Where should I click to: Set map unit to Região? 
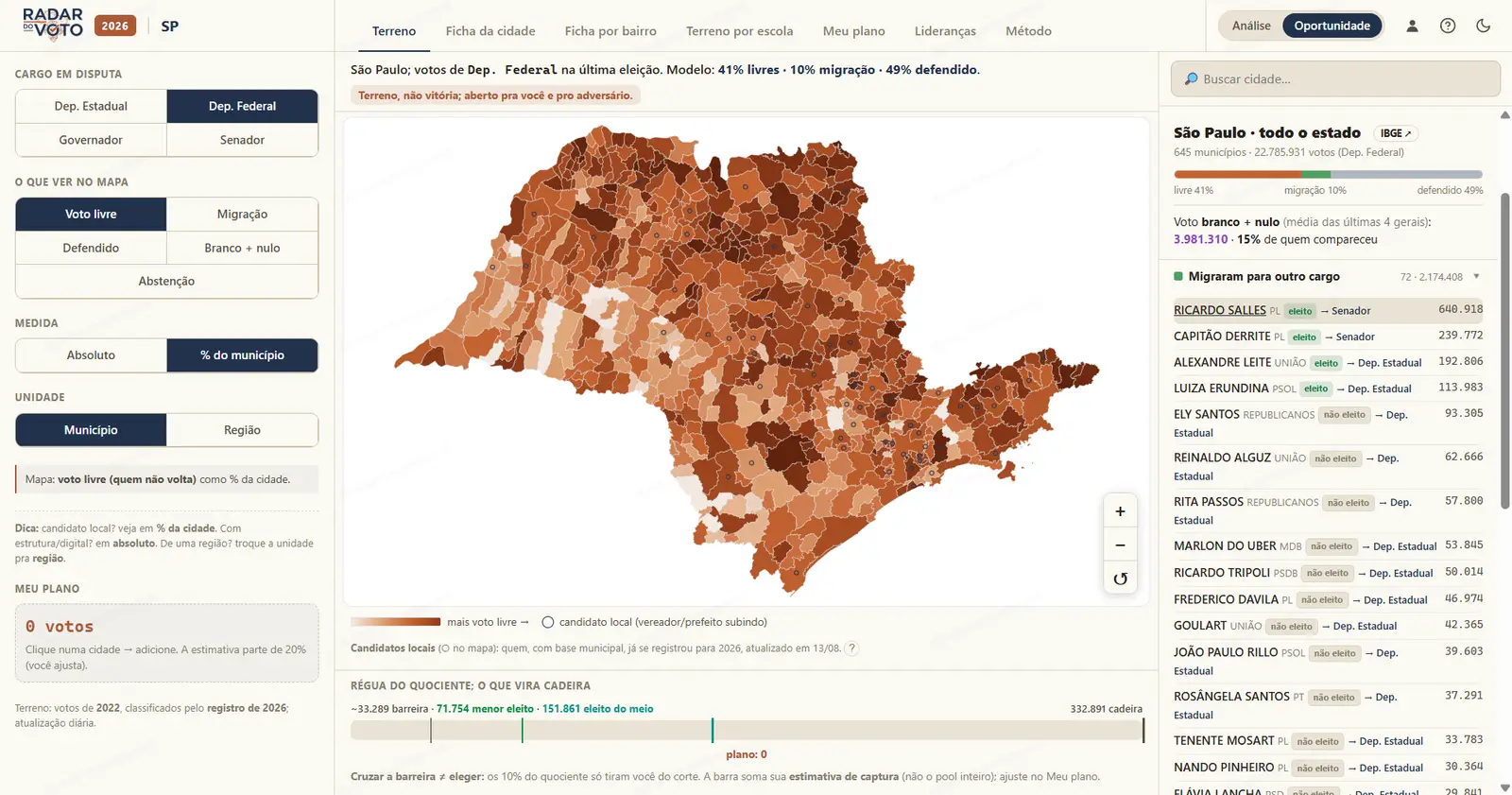click(x=242, y=430)
